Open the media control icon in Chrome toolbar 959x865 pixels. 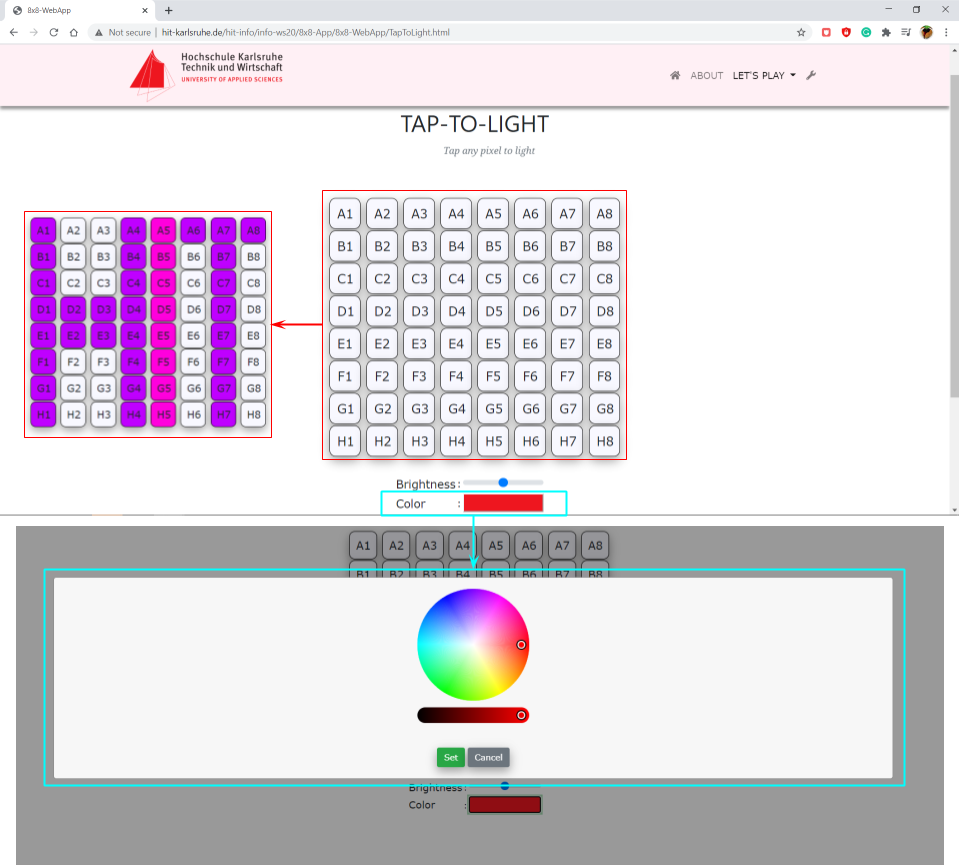[x=906, y=32]
